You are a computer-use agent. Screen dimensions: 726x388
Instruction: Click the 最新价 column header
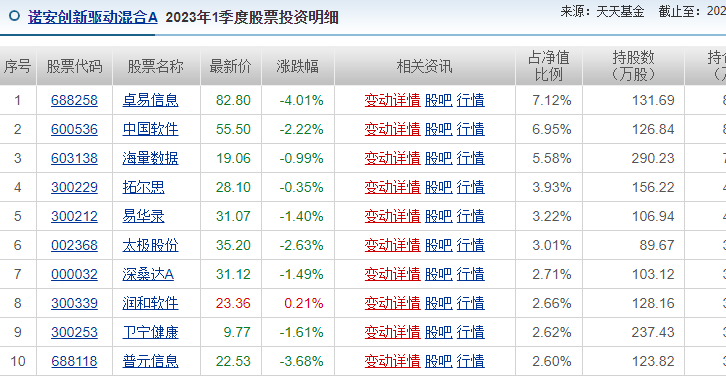pos(231,66)
